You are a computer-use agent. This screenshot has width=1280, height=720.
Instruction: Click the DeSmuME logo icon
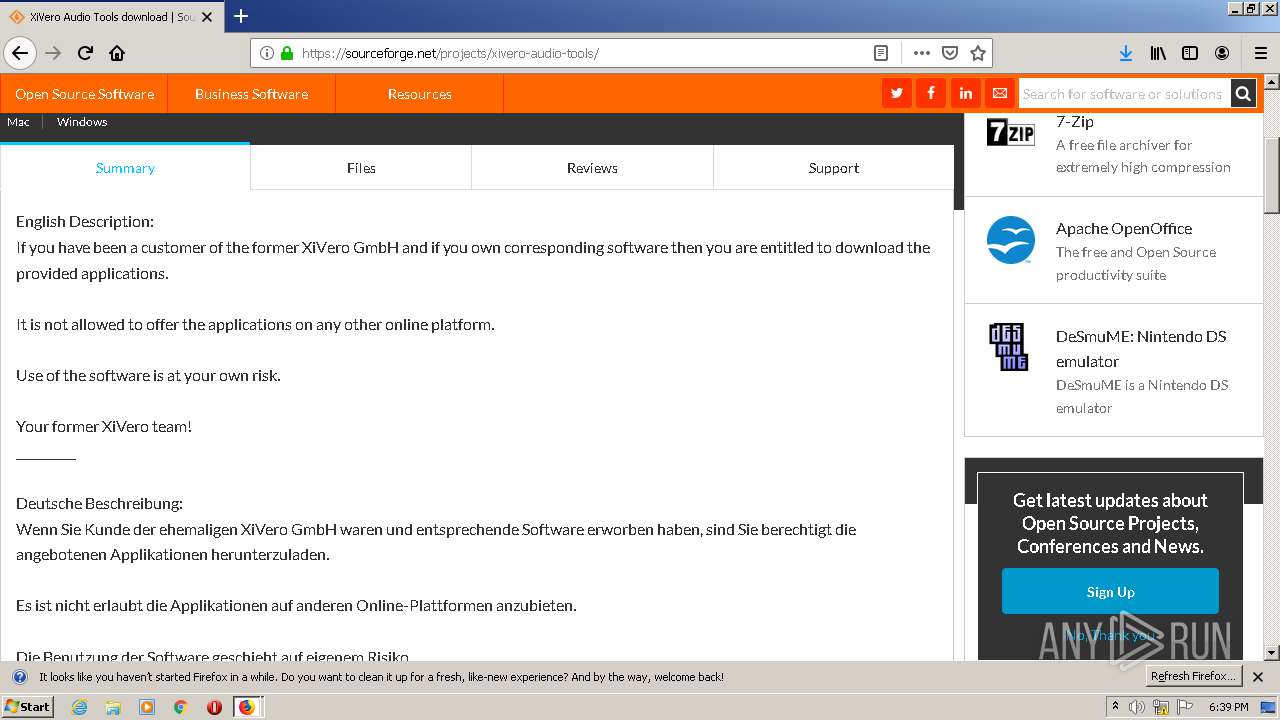point(1008,347)
